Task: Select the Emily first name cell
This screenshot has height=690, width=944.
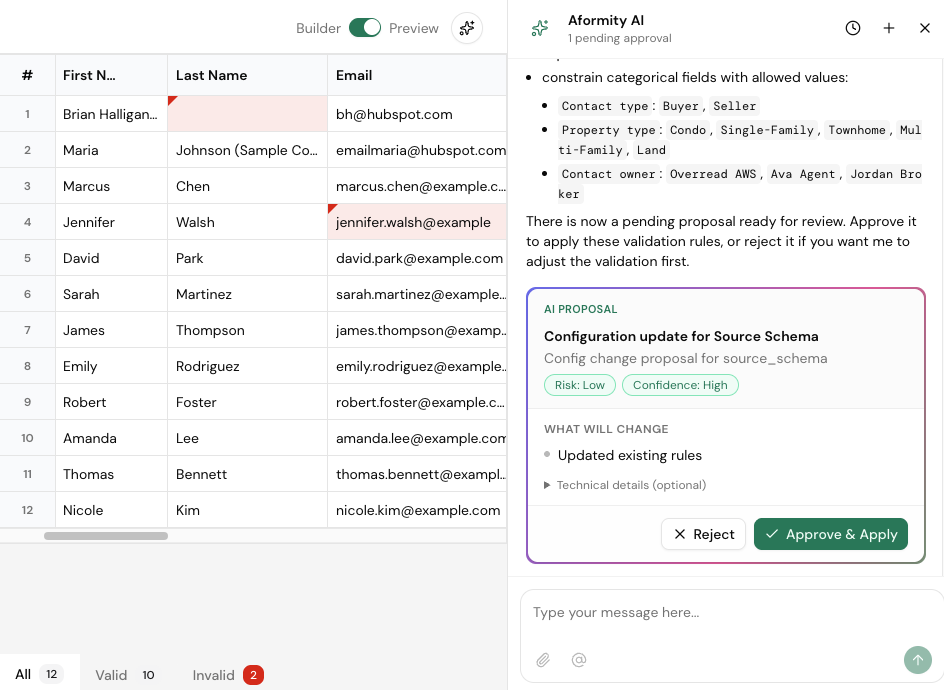Action: point(111,366)
